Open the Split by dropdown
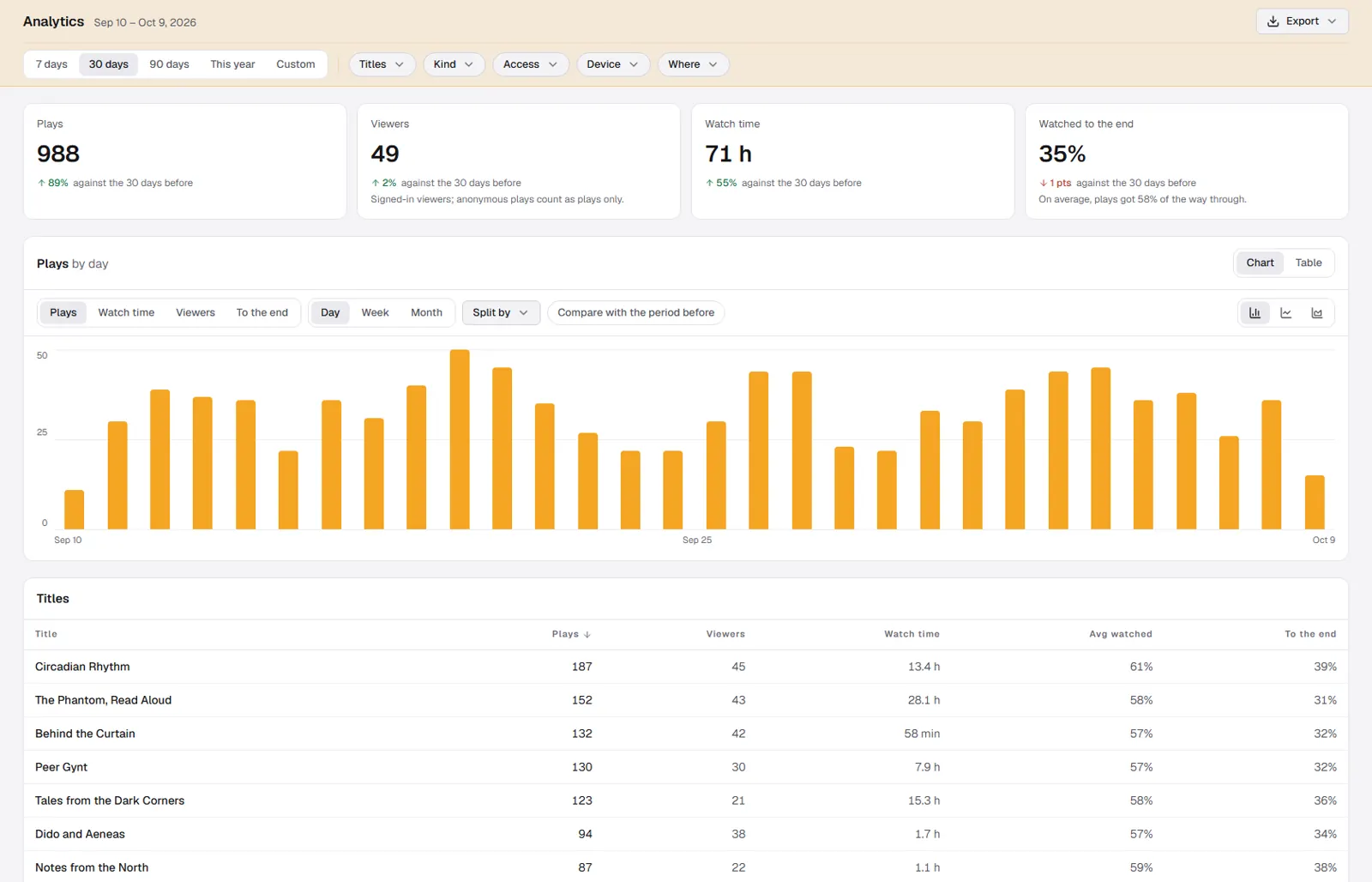The image size is (1372, 882). click(x=501, y=313)
